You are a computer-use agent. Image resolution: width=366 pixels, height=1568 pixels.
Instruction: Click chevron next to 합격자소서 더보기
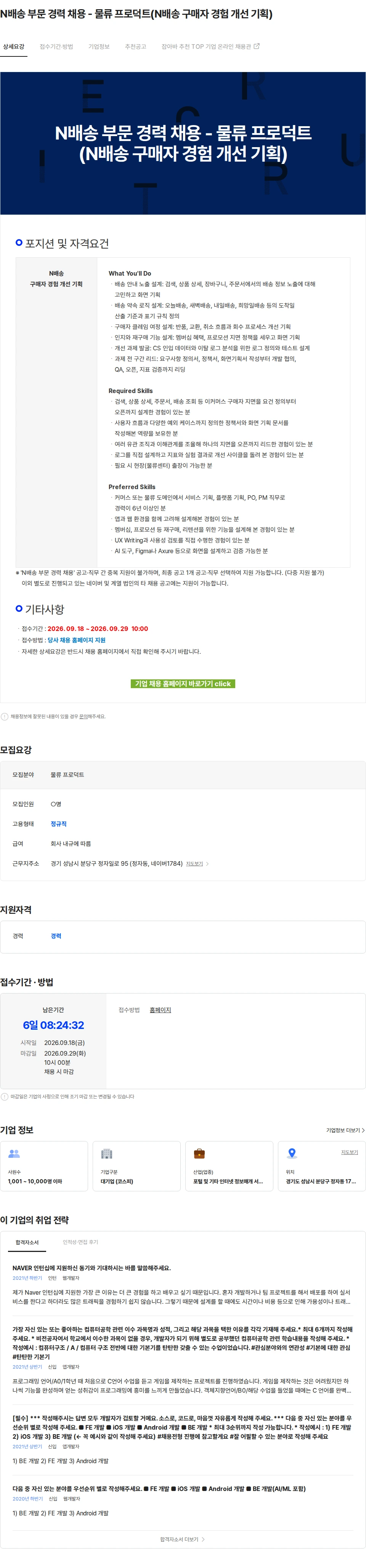[203, 1539]
